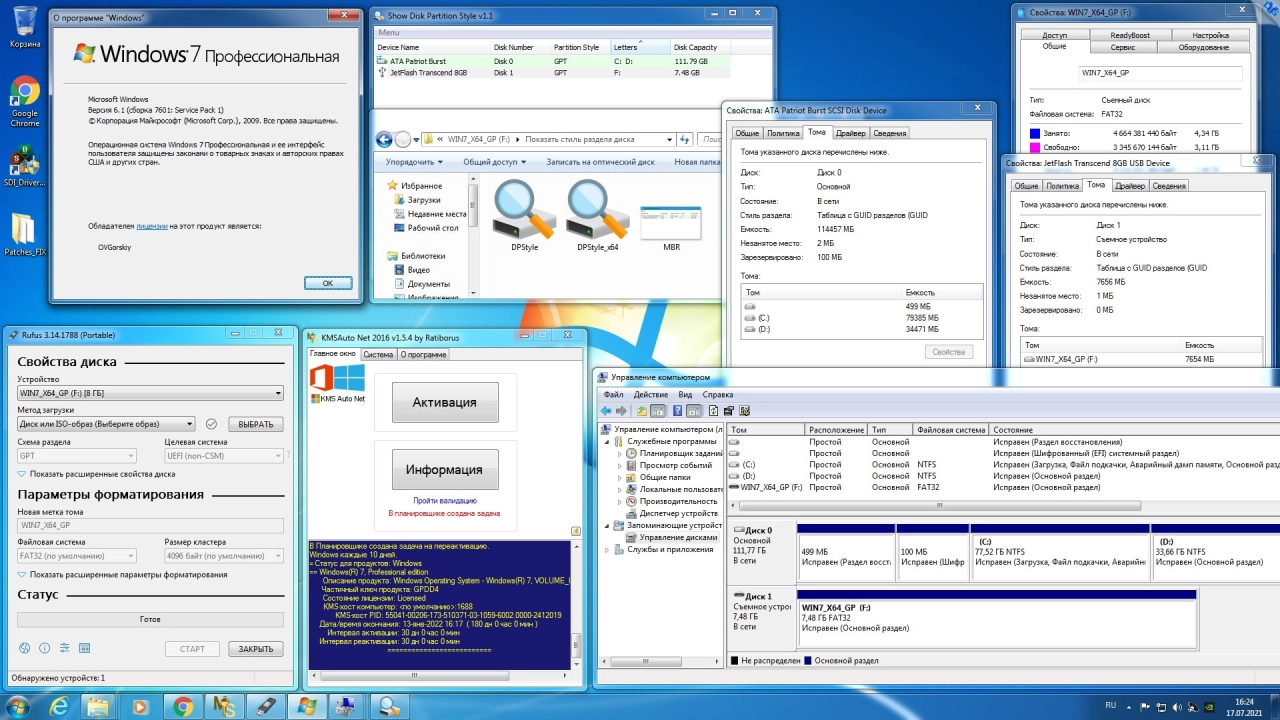This screenshot has width=1280, height=720.
Task: Open Rufus info icon
Action: (x=43, y=649)
